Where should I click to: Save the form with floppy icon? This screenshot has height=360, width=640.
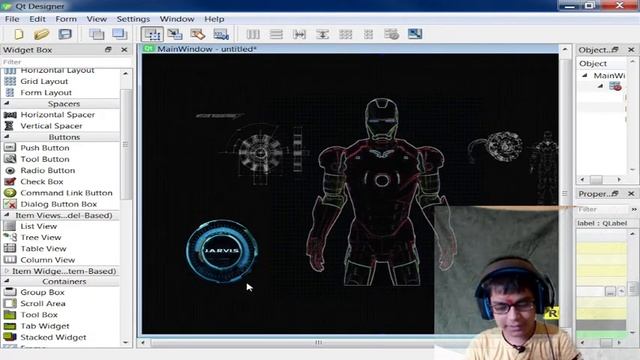(65, 34)
